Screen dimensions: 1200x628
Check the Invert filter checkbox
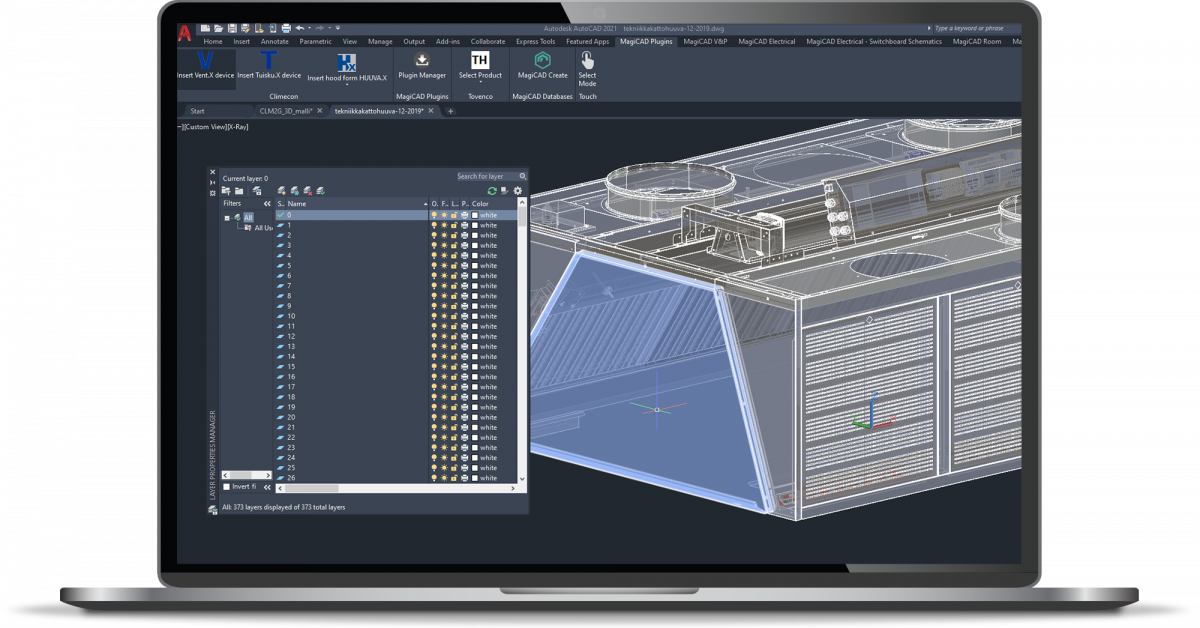[x=226, y=486]
